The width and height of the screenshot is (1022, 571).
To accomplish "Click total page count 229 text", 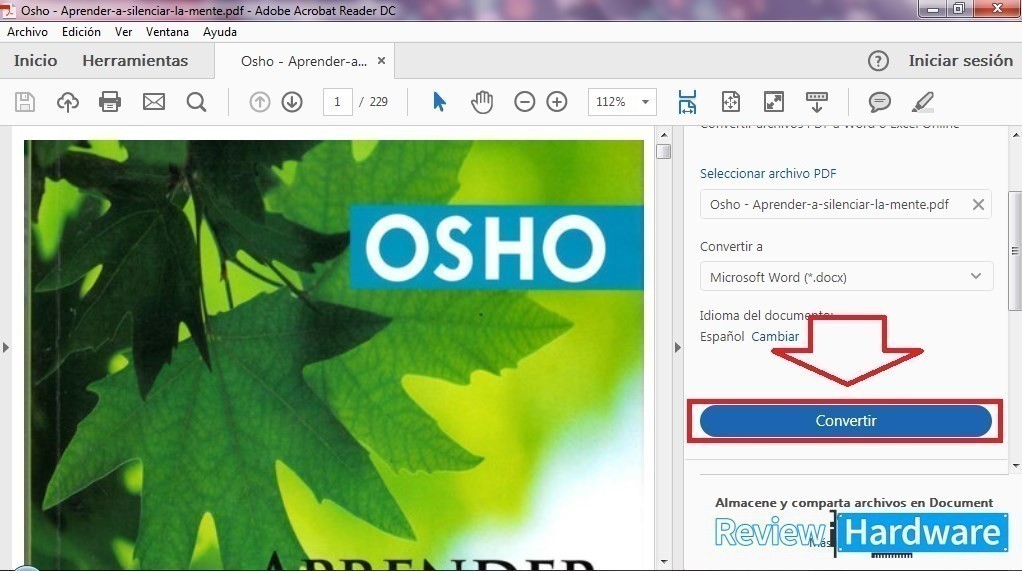I will (379, 102).
